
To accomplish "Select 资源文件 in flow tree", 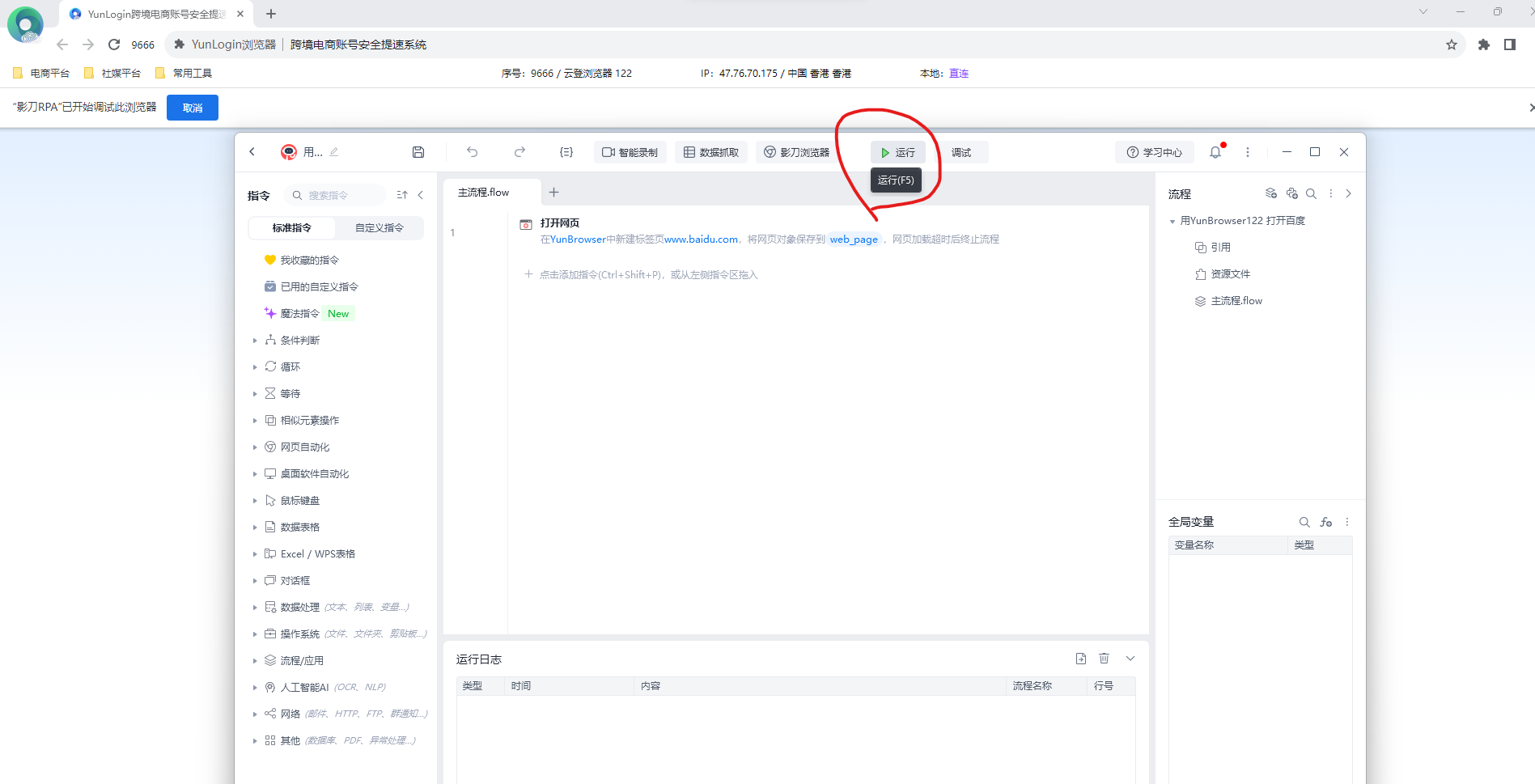I will coord(1223,273).
